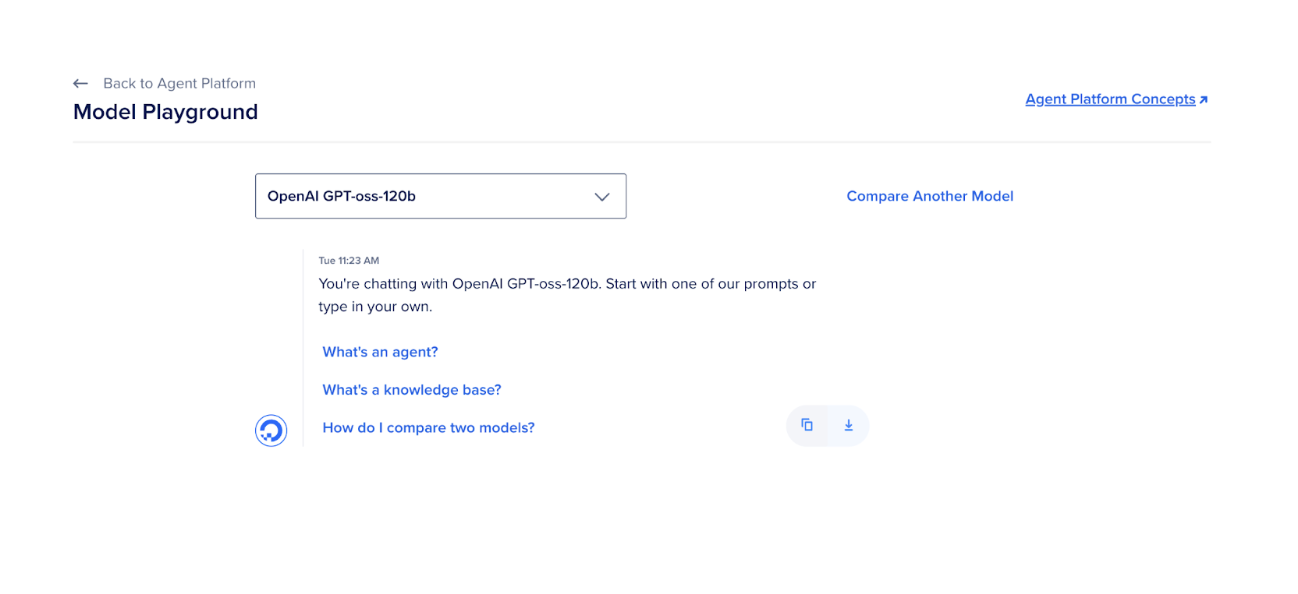
Task: Go back via Back to Agent Platform text
Action: pos(179,84)
